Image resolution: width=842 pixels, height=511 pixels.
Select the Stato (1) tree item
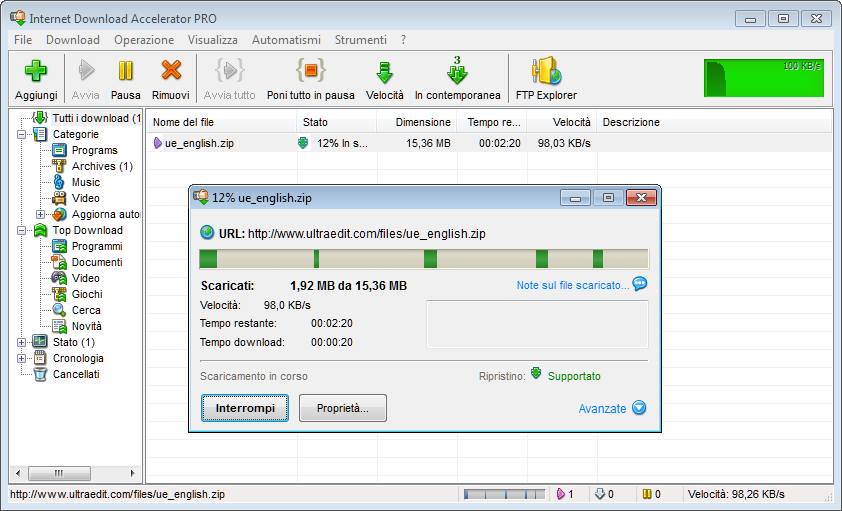74,342
